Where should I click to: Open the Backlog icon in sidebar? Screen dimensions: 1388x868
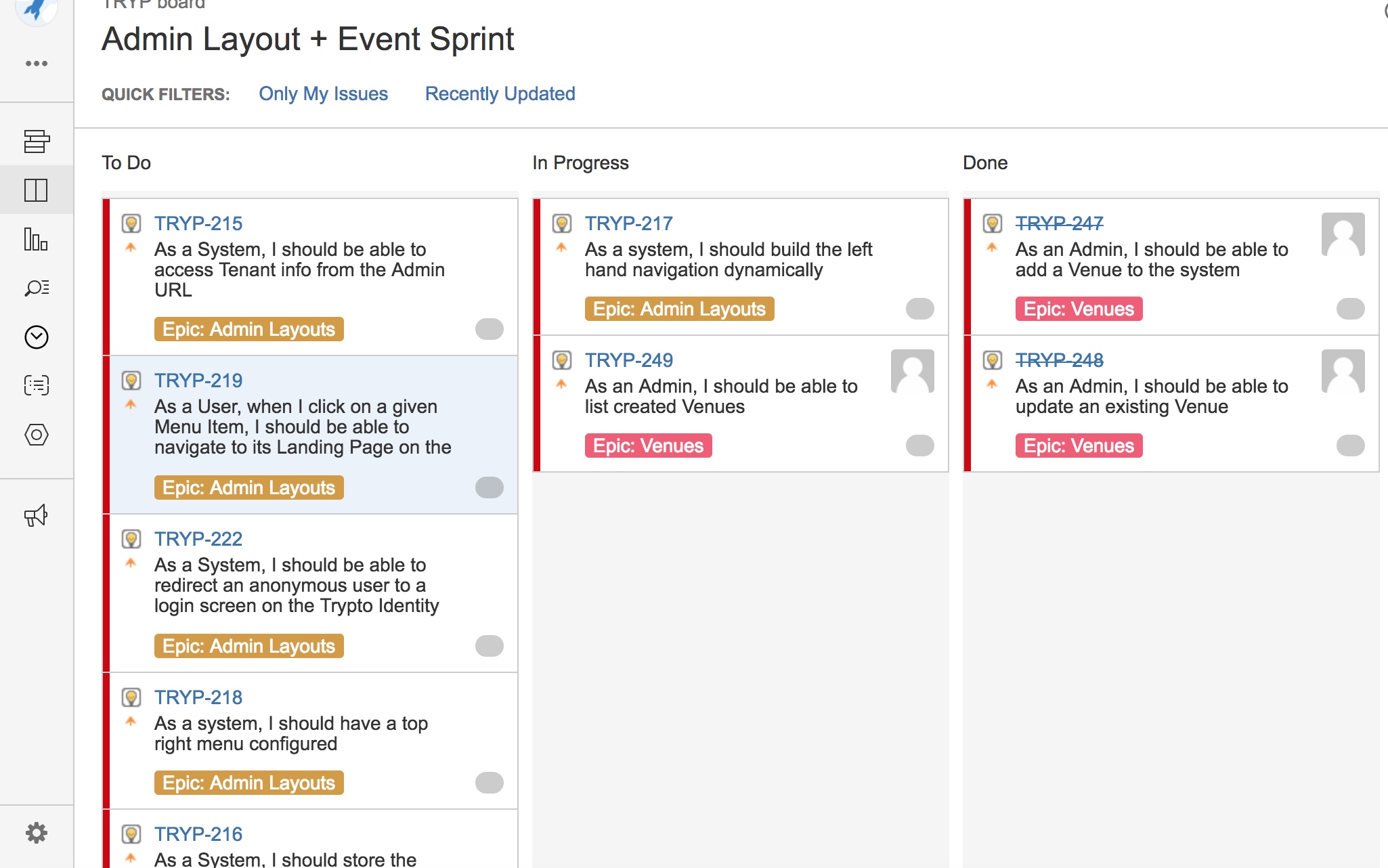(x=36, y=142)
